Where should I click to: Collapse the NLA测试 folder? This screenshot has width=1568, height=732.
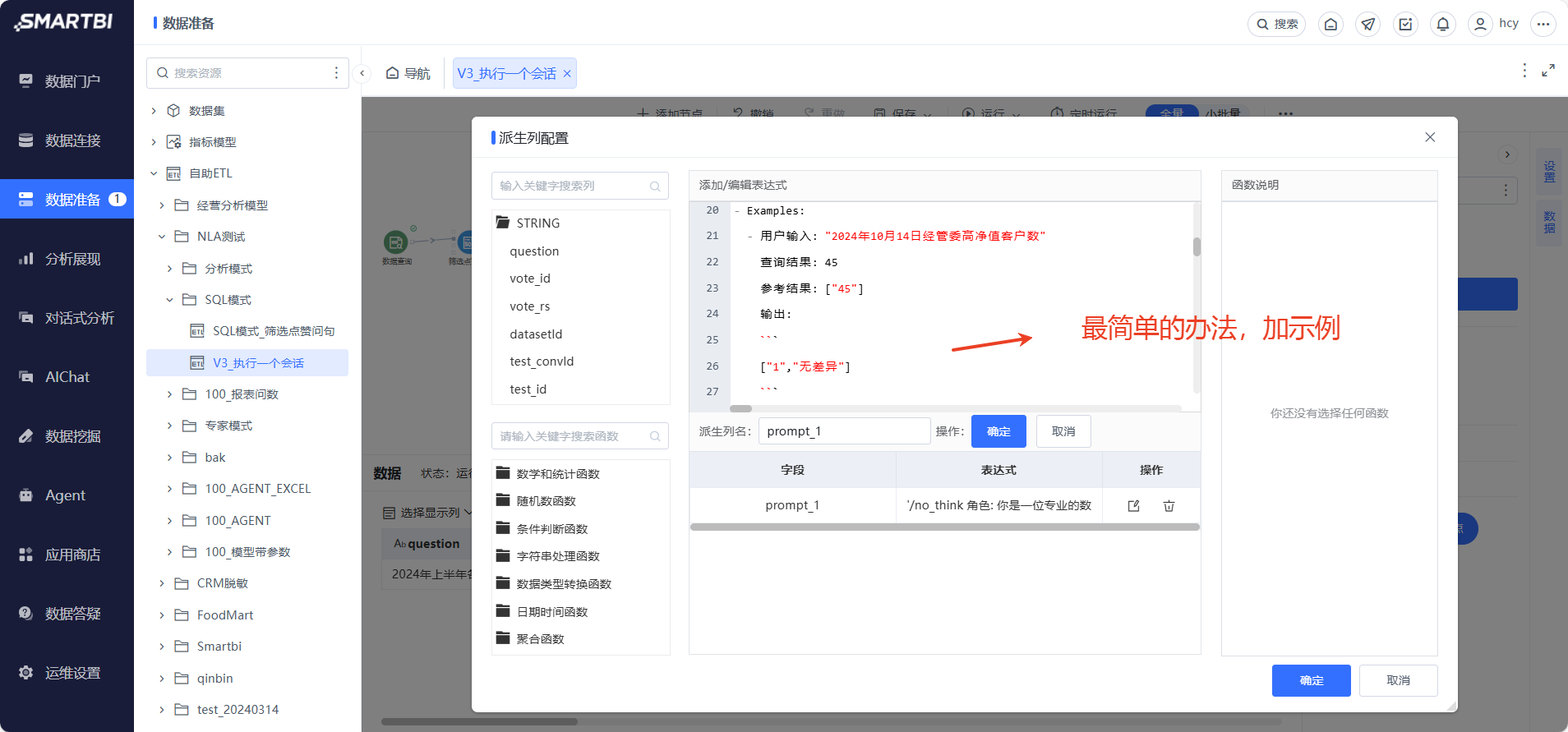[x=162, y=237]
